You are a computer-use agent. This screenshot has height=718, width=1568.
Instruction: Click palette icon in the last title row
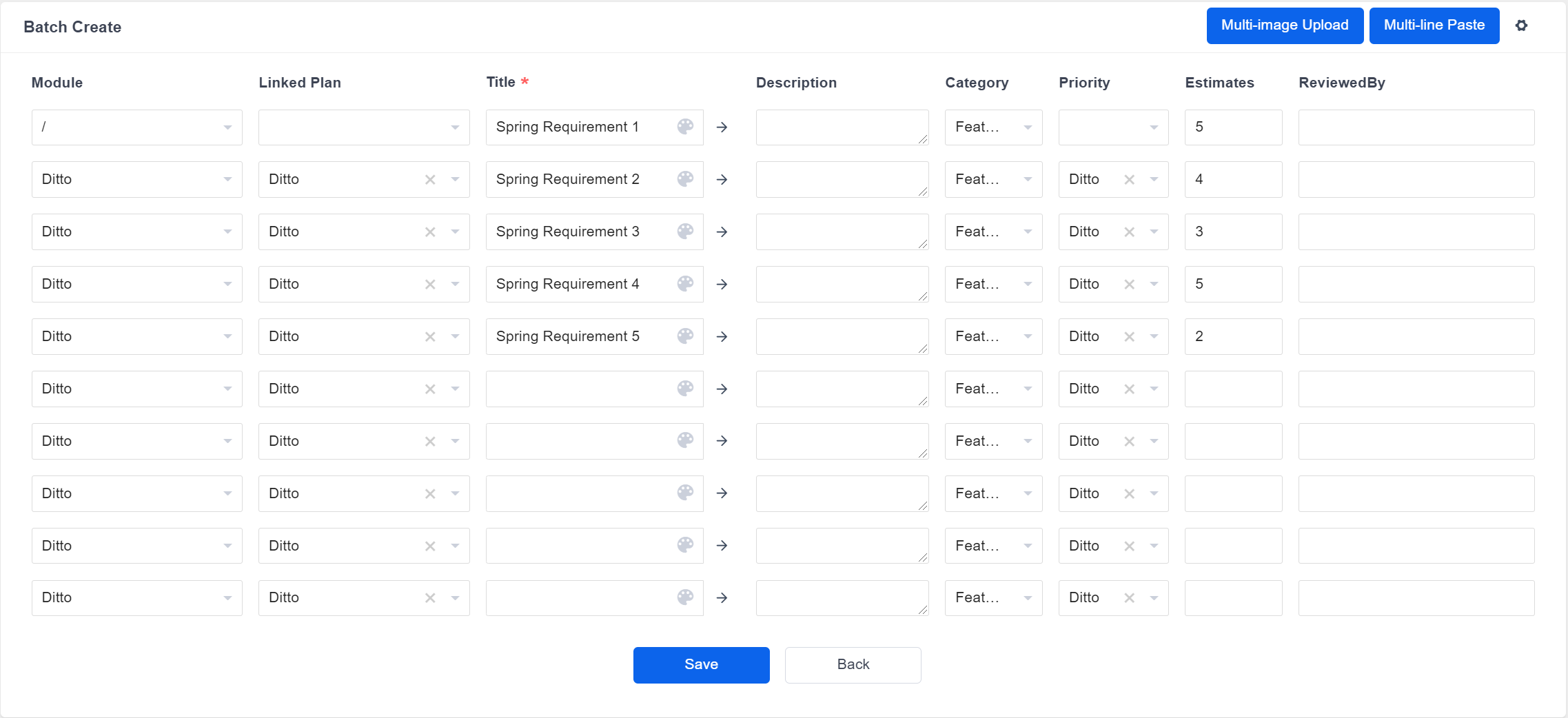pyautogui.click(x=685, y=597)
